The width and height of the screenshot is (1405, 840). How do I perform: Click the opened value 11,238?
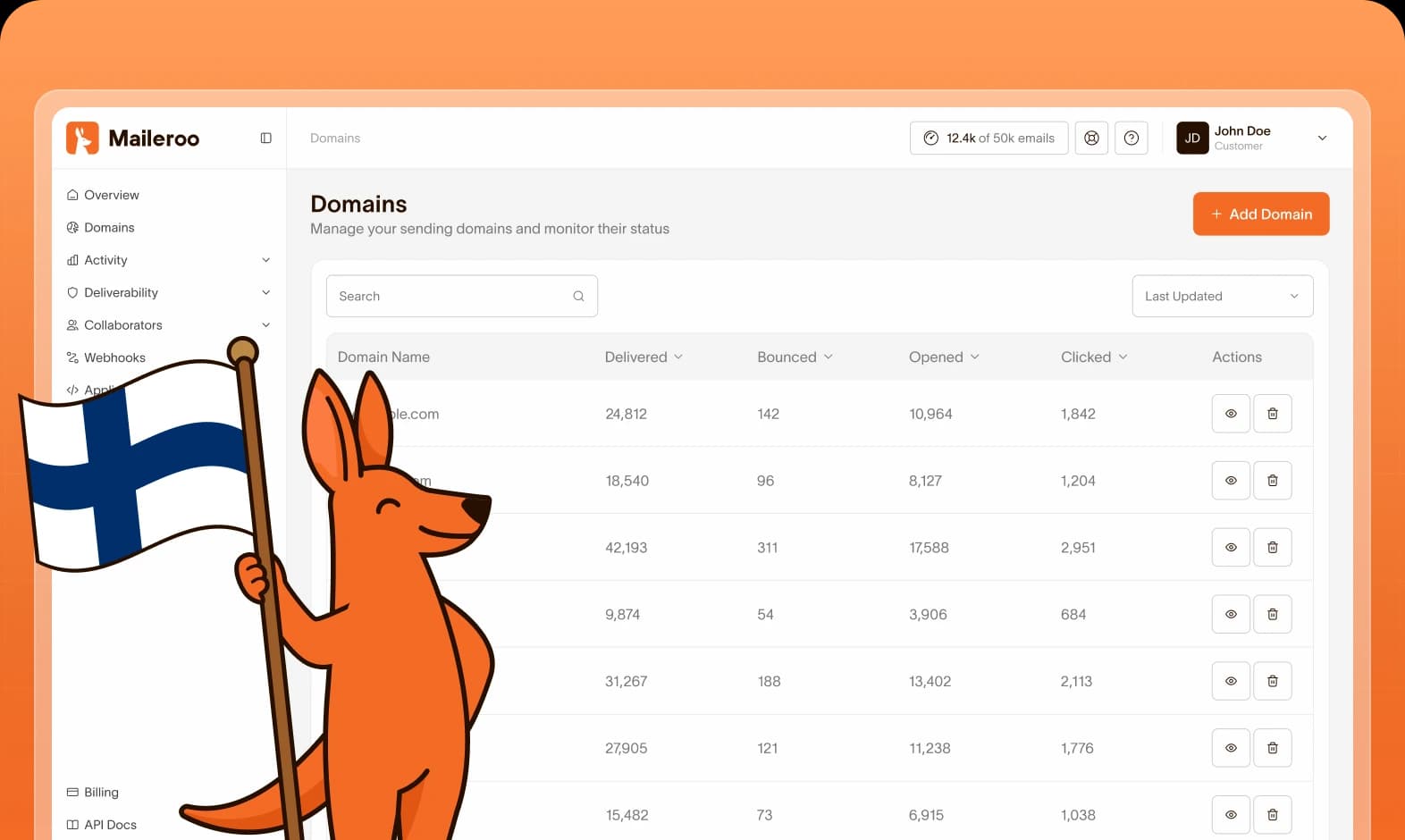tap(930, 748)
